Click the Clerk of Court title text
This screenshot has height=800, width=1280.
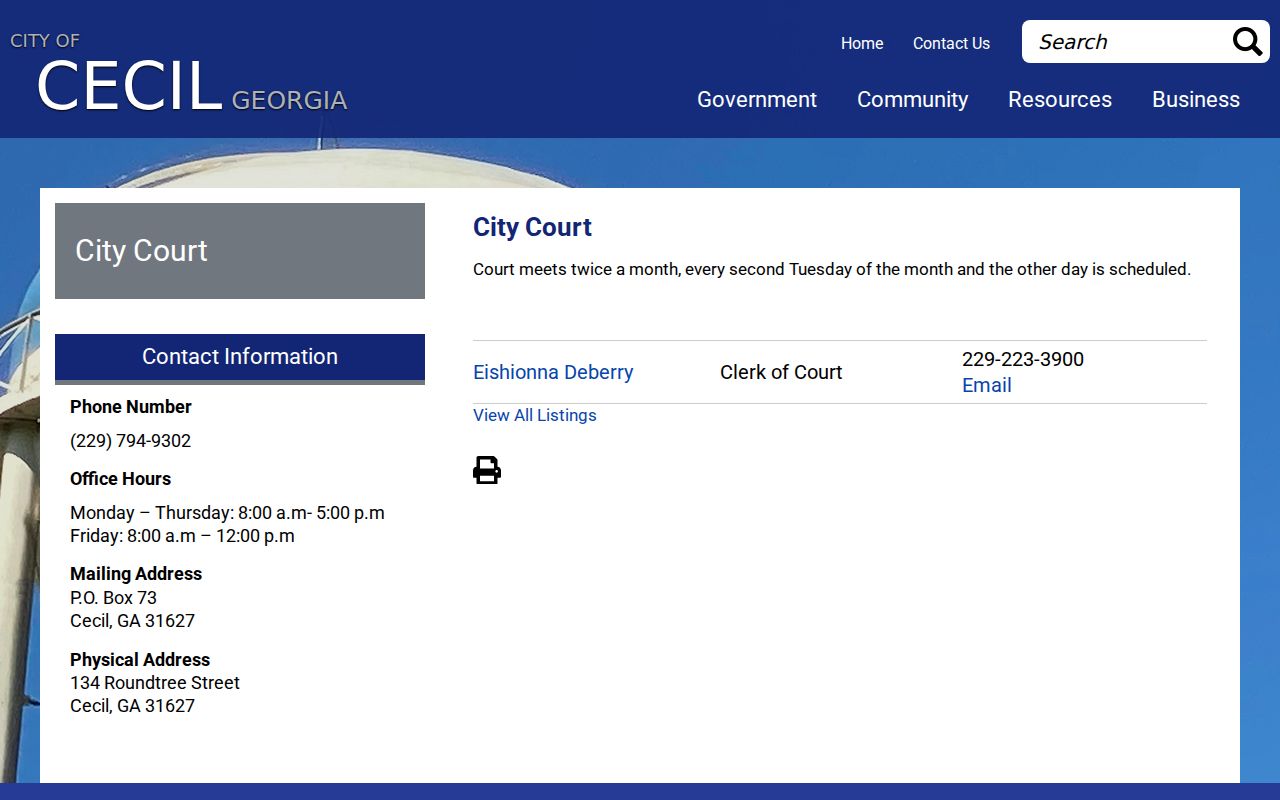781,372
